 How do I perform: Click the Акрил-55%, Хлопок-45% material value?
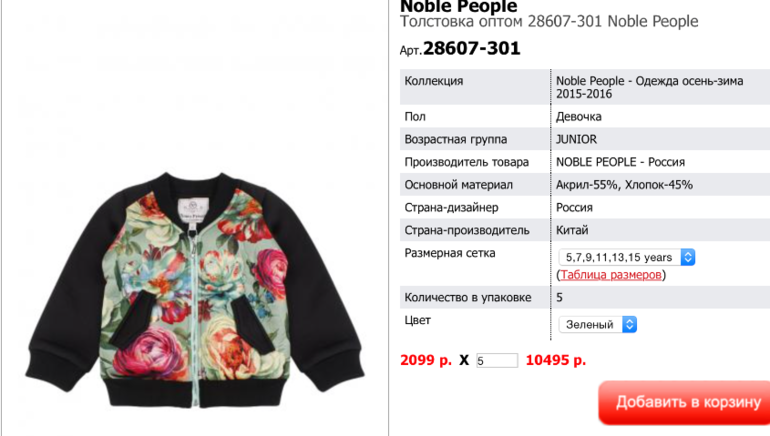point(624,185)
